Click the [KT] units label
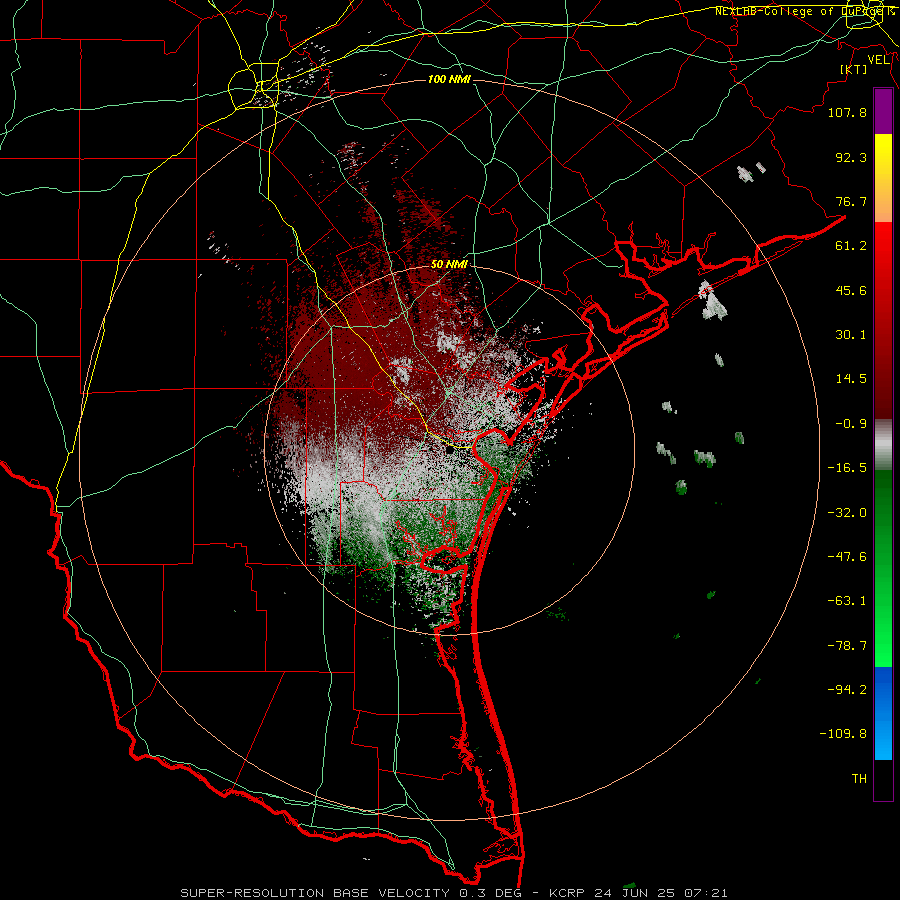The image size is (900, 900). 854,69
